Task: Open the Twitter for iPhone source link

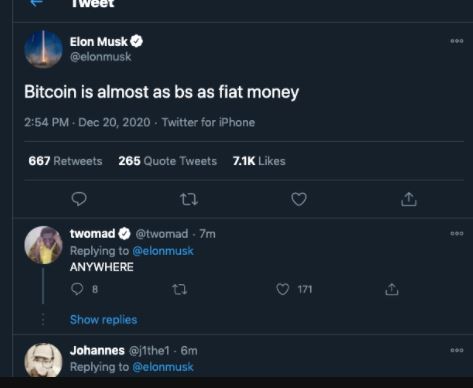Action: (208, 122)
